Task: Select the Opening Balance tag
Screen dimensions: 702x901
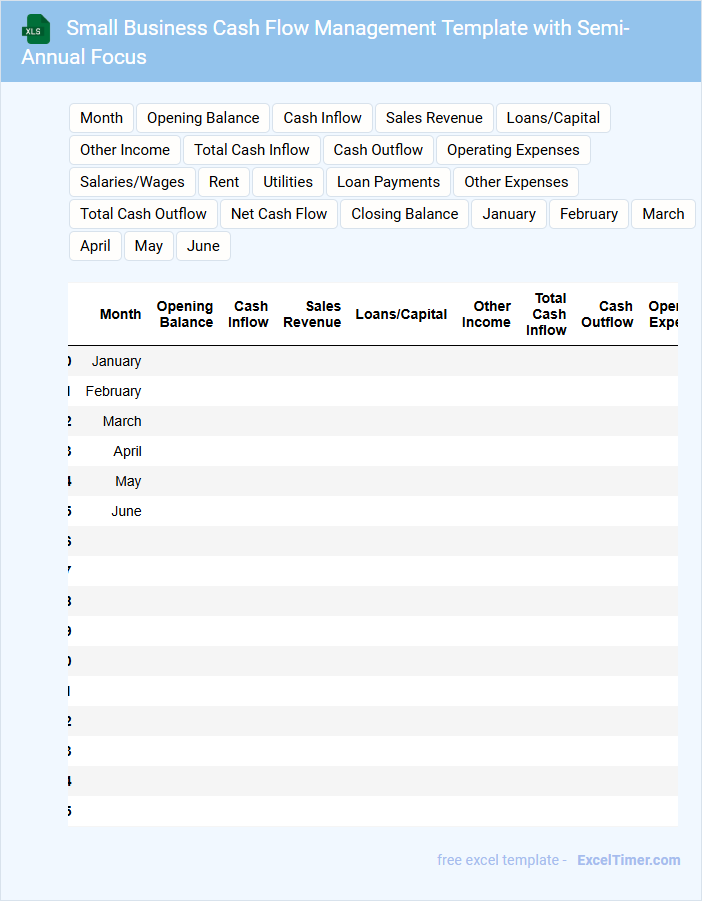Action: [x=203, y=118]
